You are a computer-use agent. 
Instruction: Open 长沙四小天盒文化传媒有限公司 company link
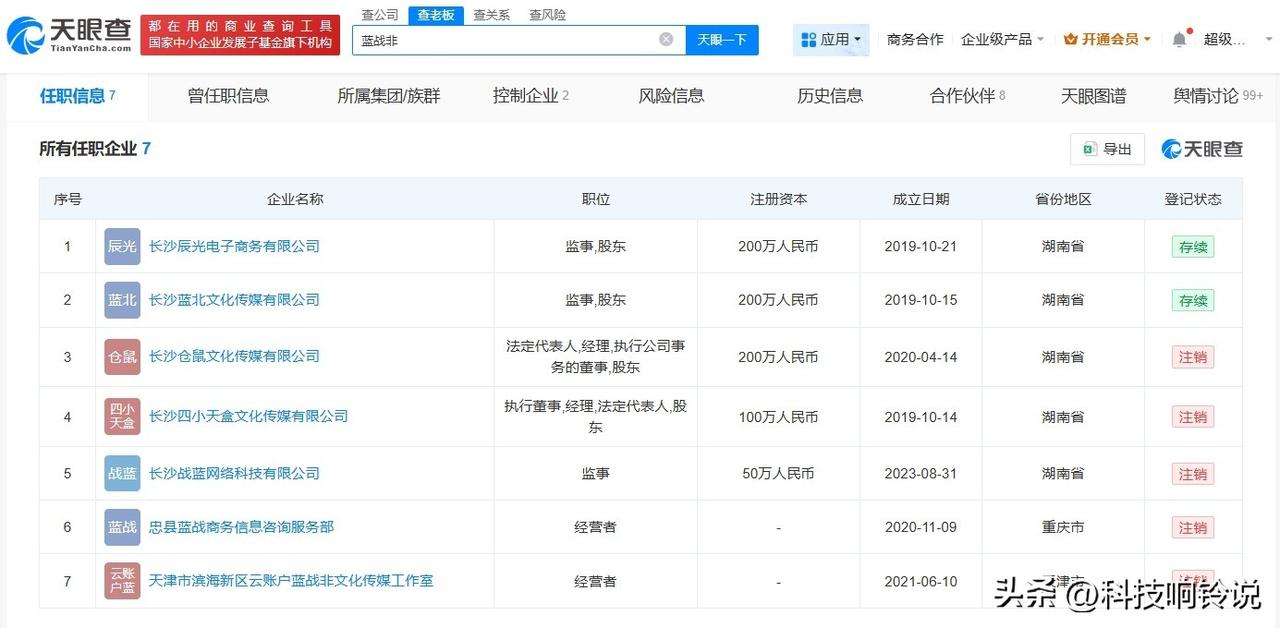point(248,416)
